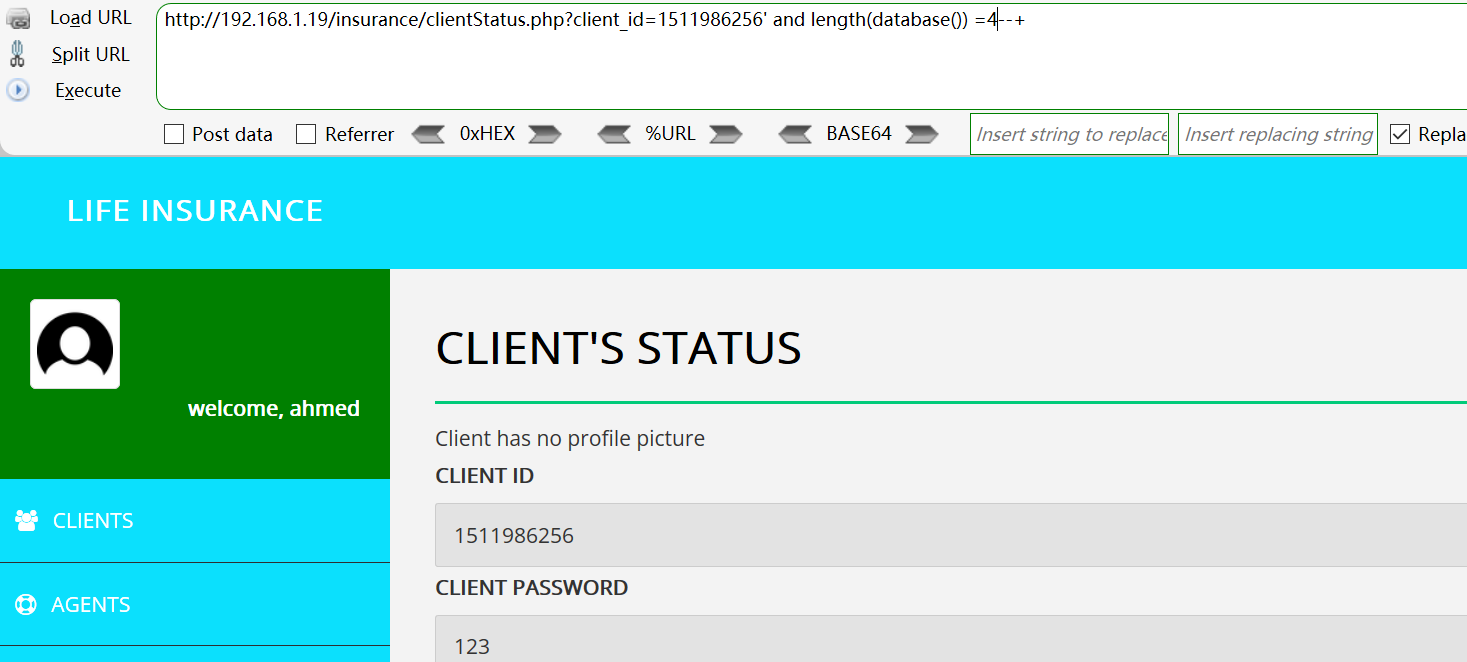Click the Client ID field showing 1511986256
The image size is (1467, 662).
click(951, 535)
